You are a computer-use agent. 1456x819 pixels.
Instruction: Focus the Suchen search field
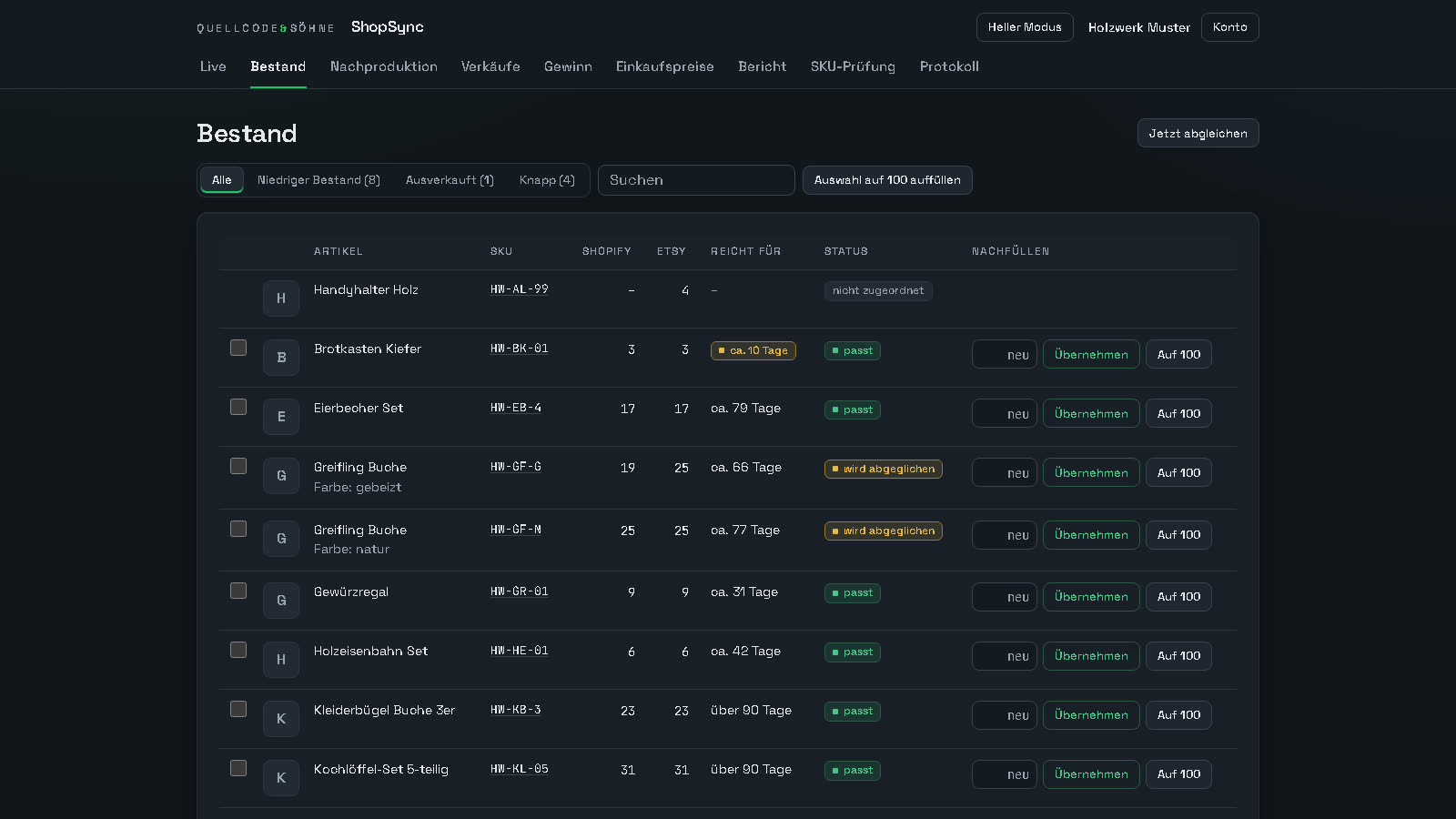tap(696, 180)
